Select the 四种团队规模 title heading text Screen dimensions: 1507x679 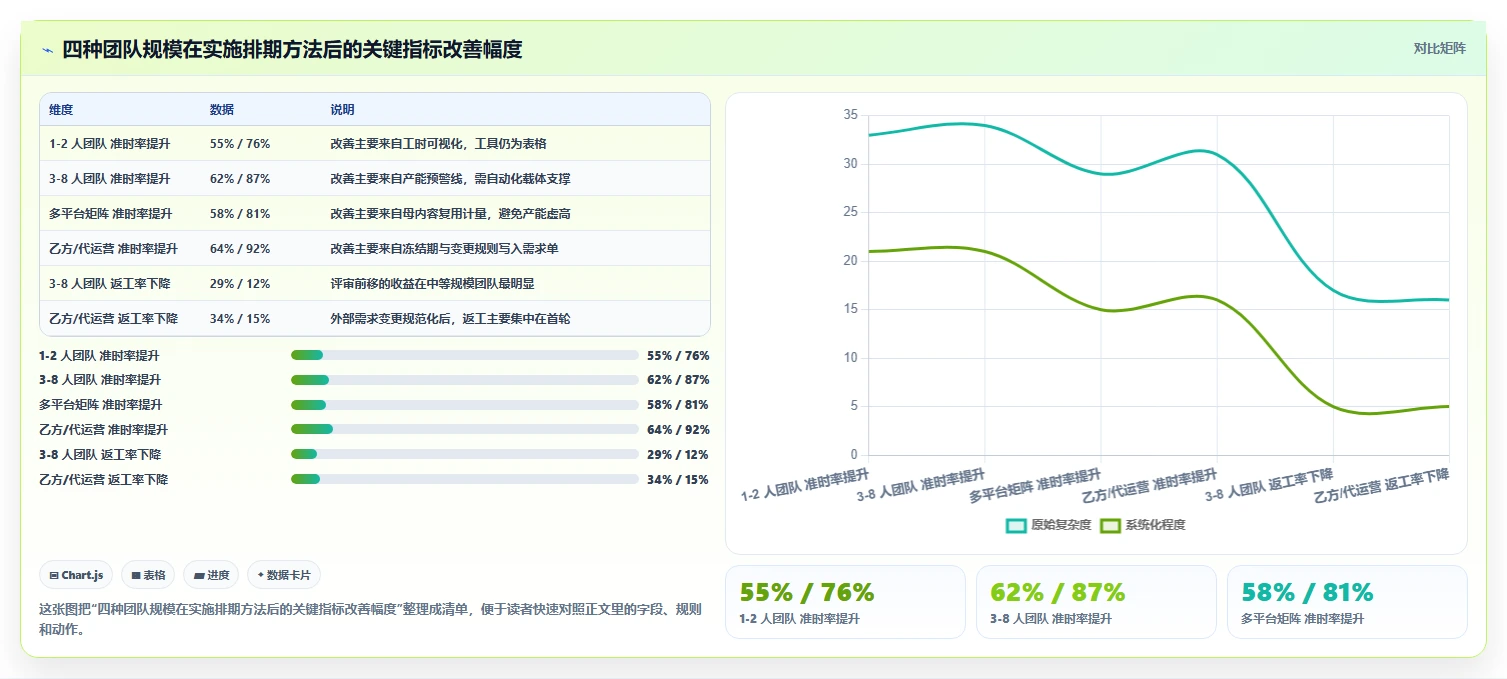[x=292, y=50]
